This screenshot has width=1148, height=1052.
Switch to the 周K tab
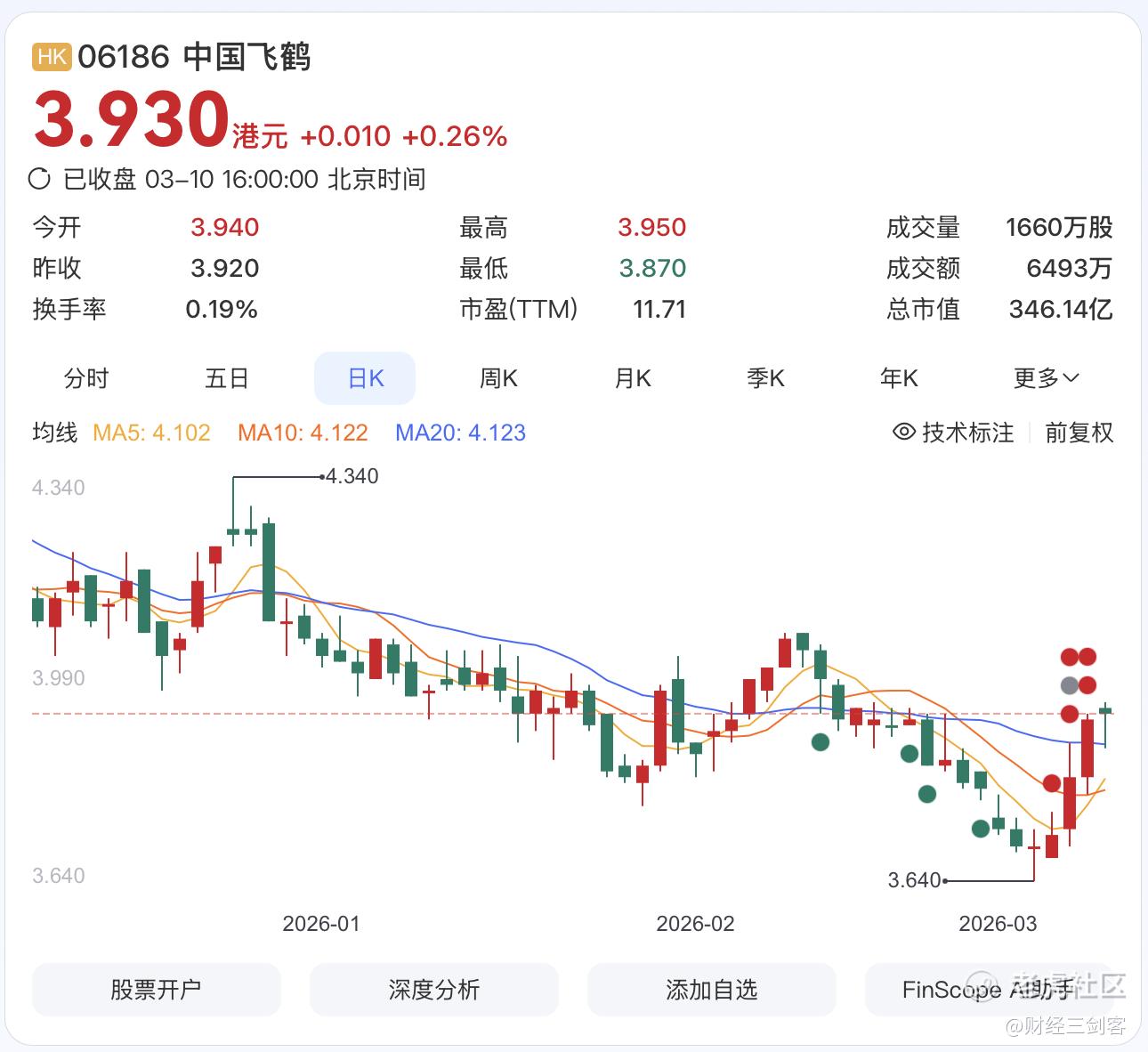498,378
